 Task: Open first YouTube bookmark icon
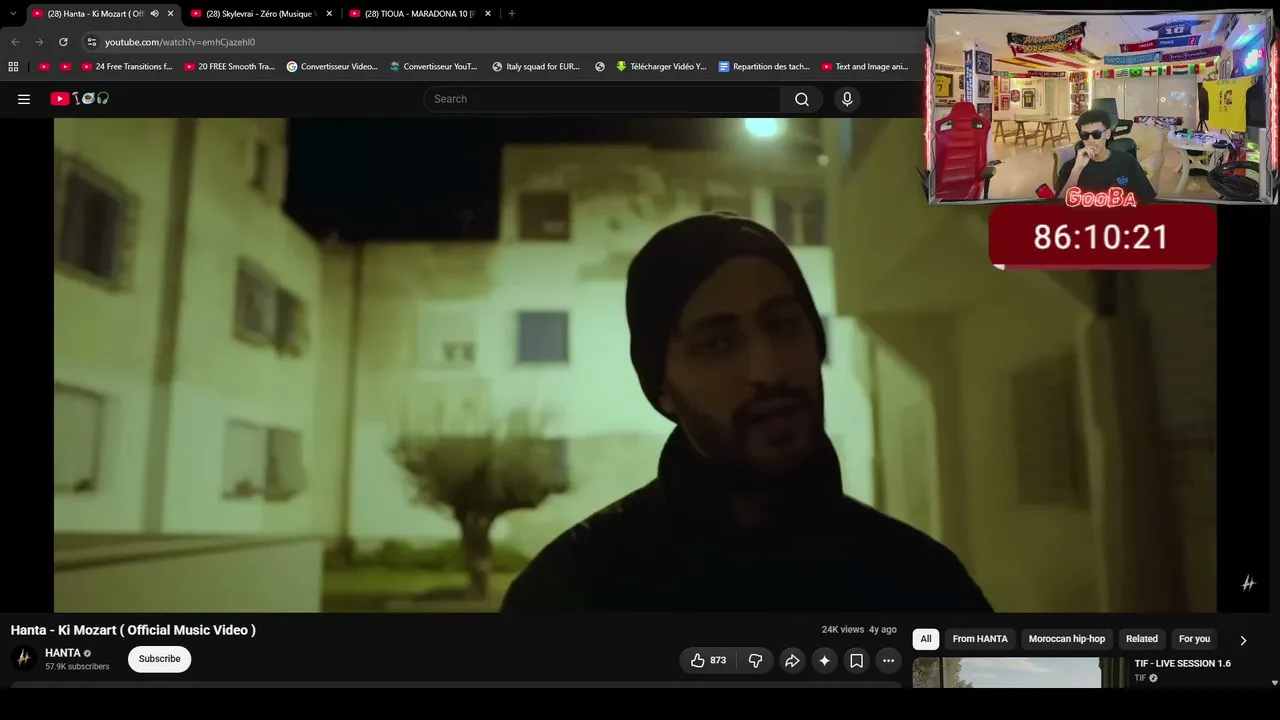click(44, 67)
